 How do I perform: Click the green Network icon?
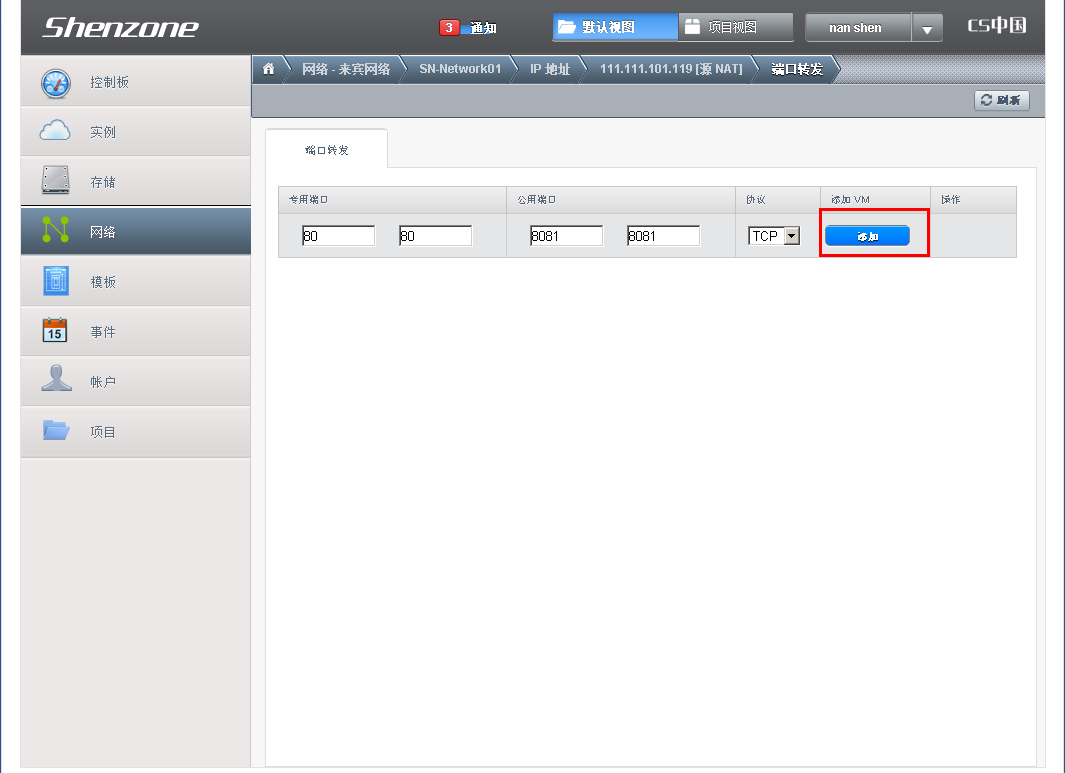pyautogui.click(x=55, y=230)
